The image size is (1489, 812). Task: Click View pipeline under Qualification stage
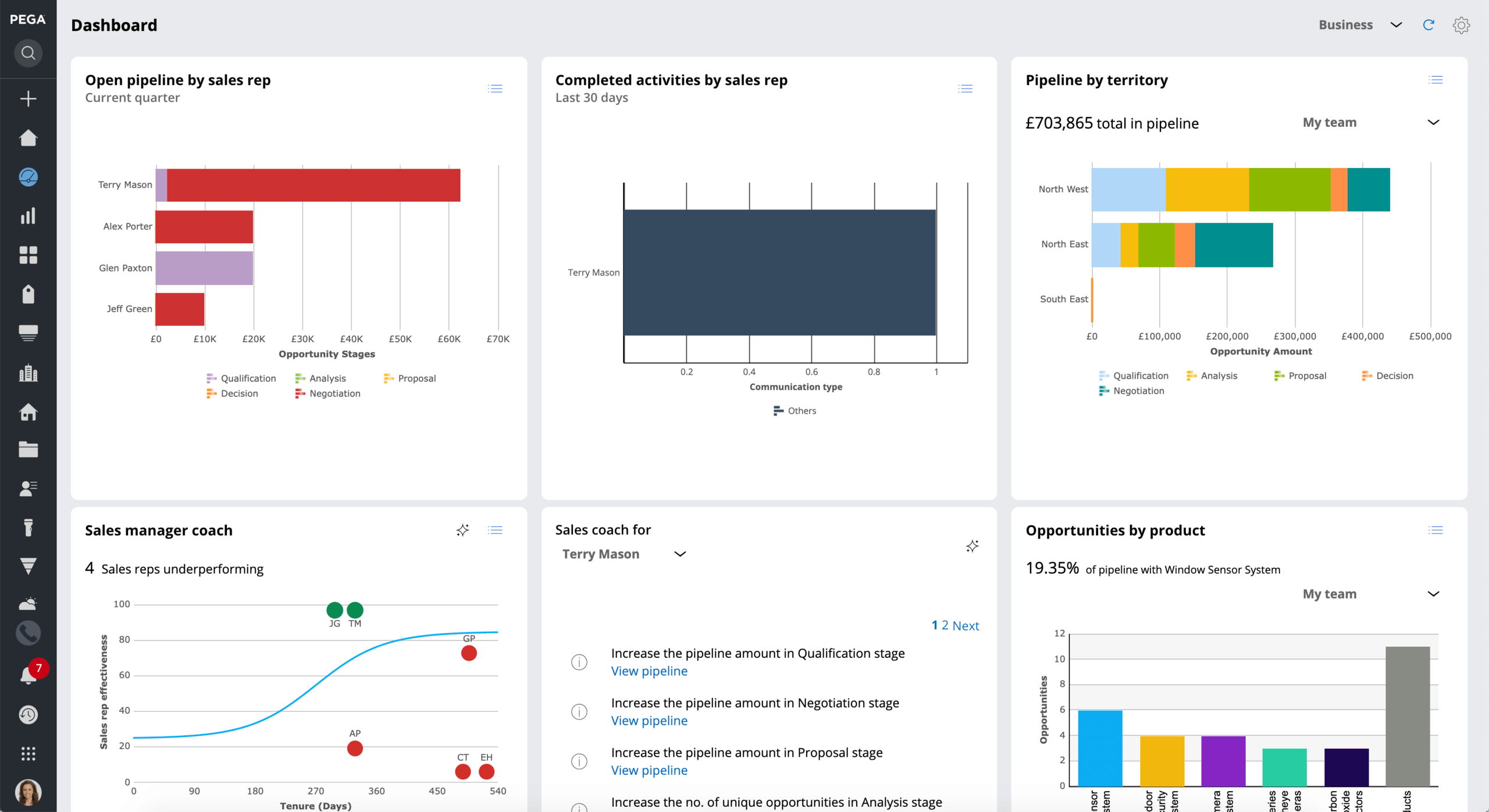(x=649, y=671)
